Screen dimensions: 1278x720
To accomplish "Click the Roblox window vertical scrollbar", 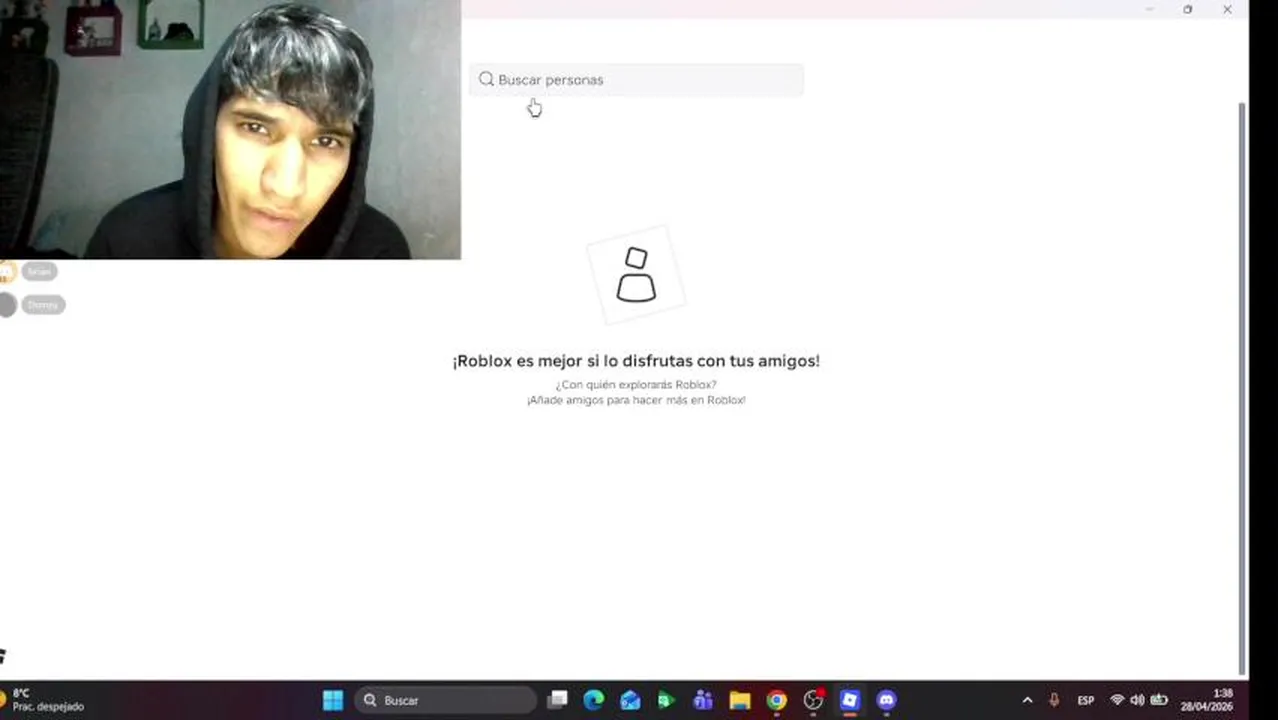I will click(1243, 388).
